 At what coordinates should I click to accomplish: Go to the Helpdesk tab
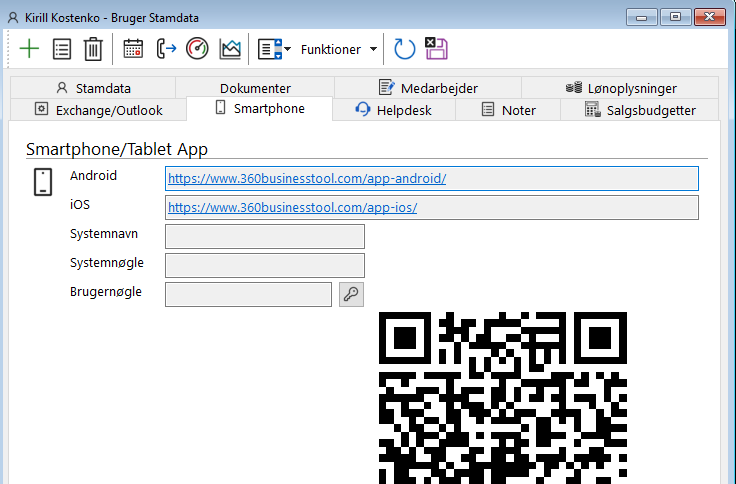(x=394, y=110)
